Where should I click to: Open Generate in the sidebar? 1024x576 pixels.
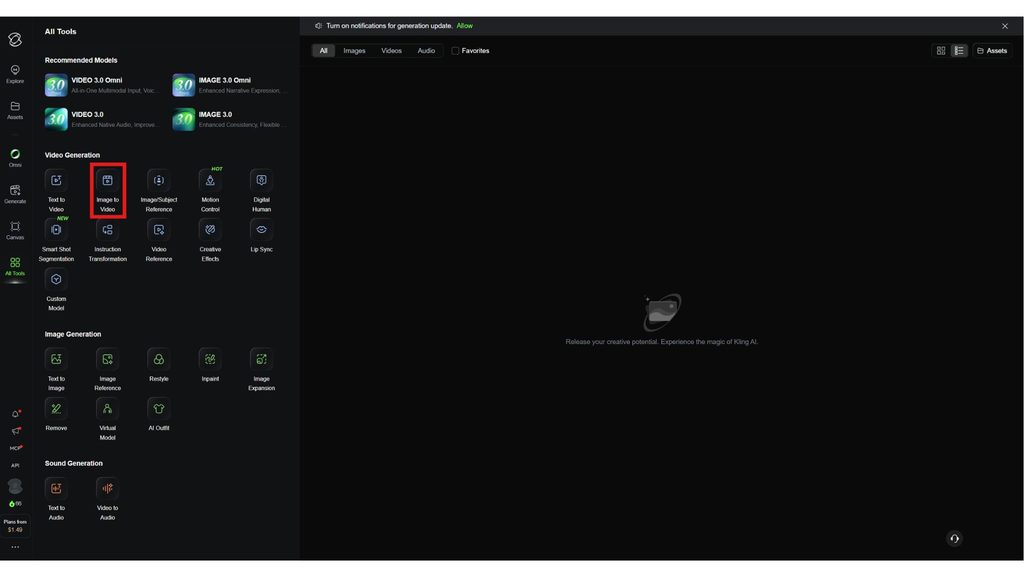(x=15, y=194)
